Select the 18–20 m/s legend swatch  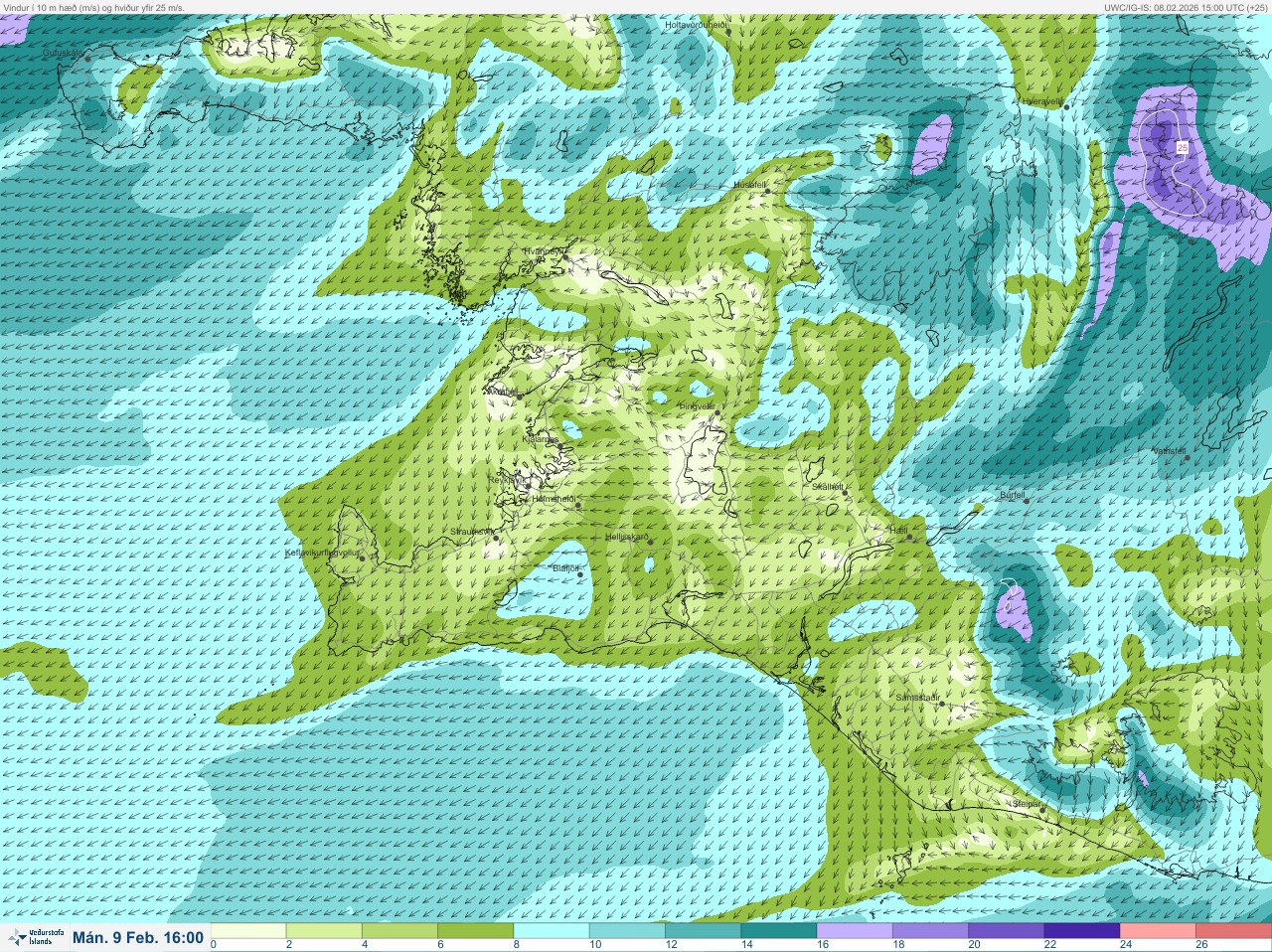[929, 931]
